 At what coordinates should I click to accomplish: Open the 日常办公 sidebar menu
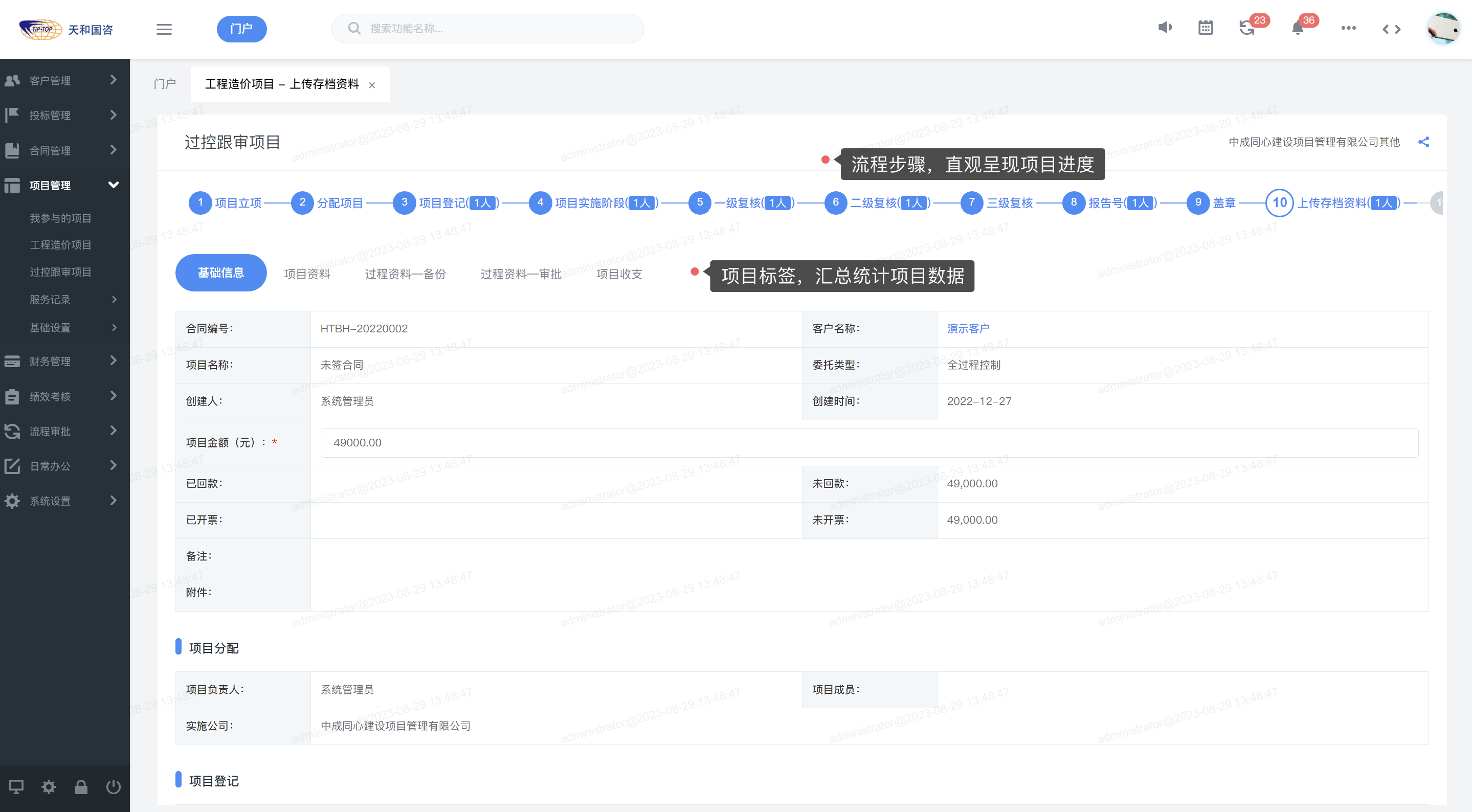64,466
